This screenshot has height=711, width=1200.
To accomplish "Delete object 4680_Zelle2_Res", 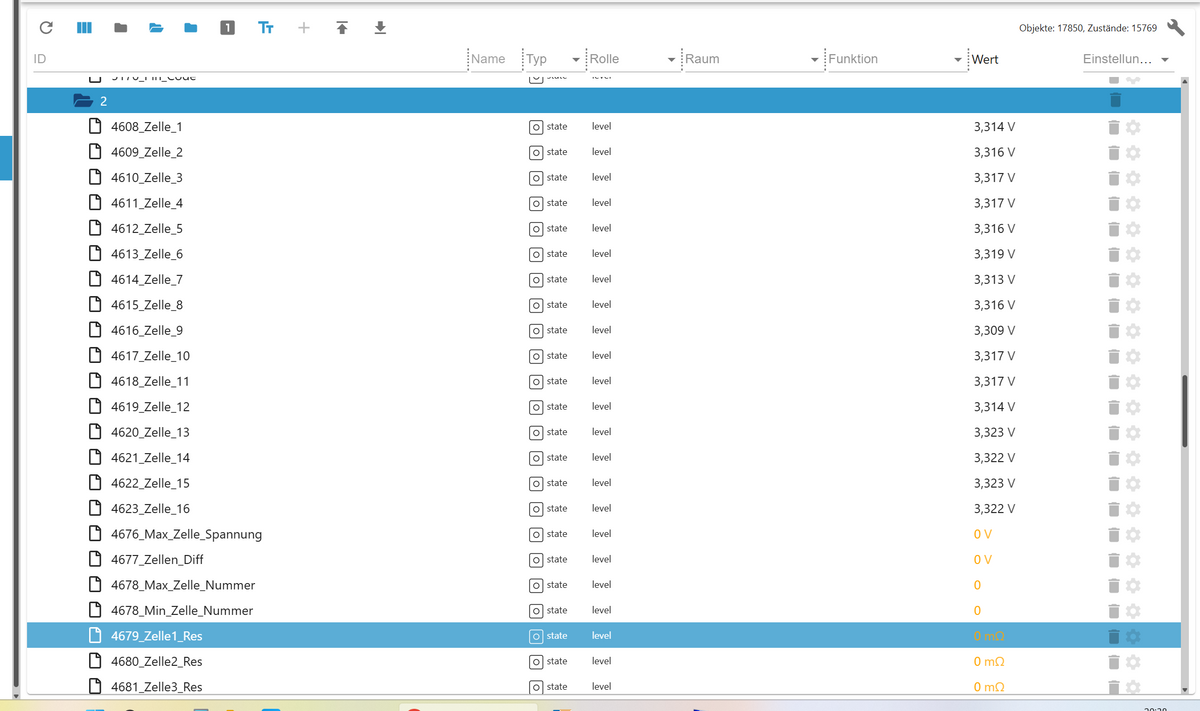I will pos(1113,662).
